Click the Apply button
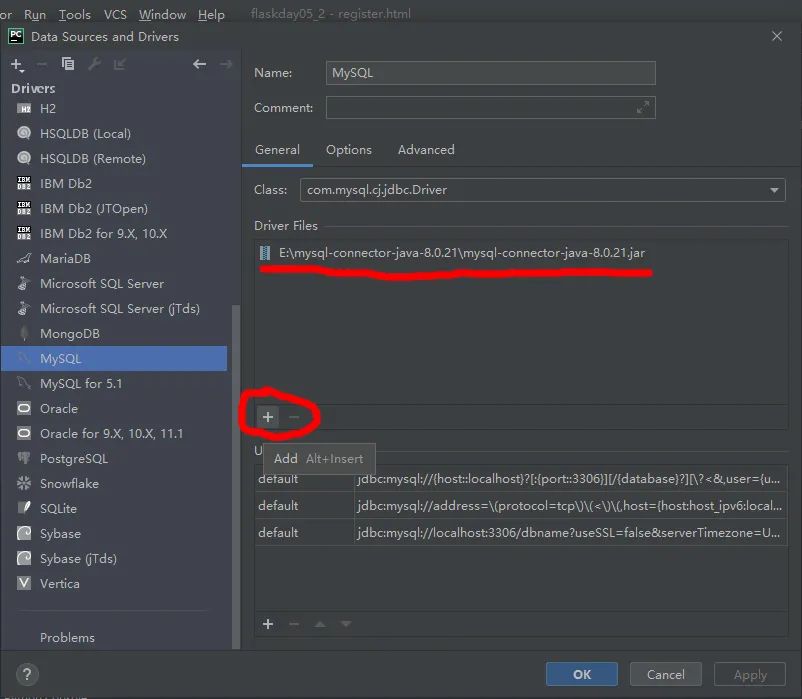 coord(750,674)
